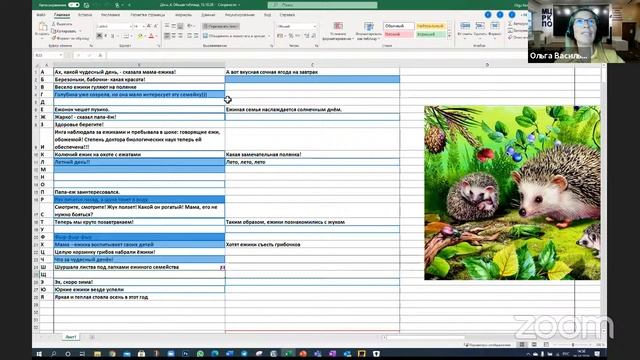Viewport: 640px width, 360px height.
Task: Click the Windows Start button
Action: 39,353
